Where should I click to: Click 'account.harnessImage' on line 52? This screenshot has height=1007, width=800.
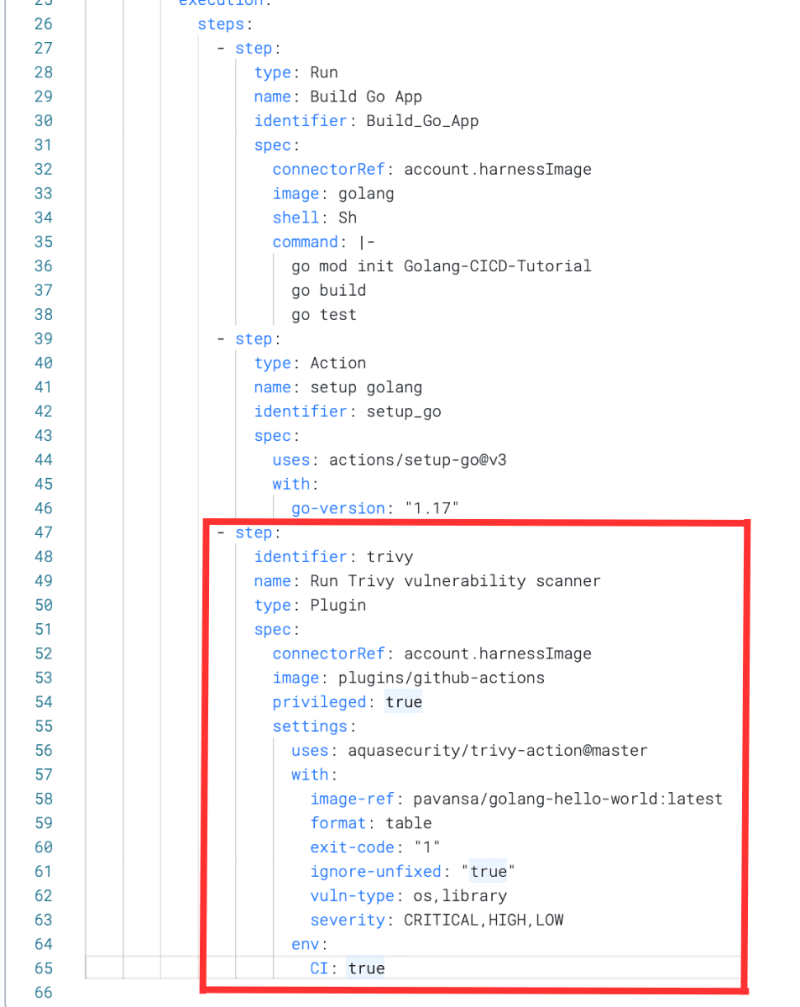click(x=498, y=654)
